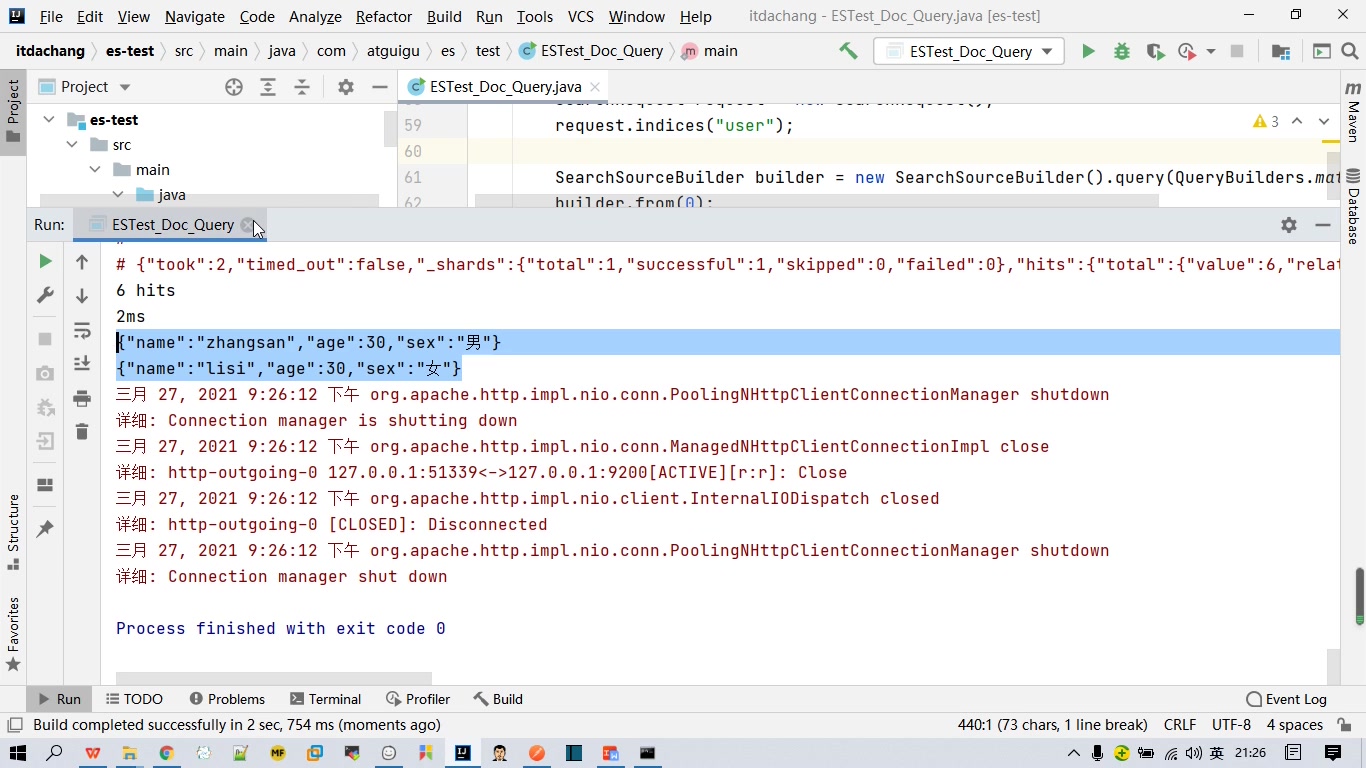The height and width of the screenshot is (768, 1366).
Task: Rerun the application in the Run panel
Action: pyautogui.click(x=44, y=261)
